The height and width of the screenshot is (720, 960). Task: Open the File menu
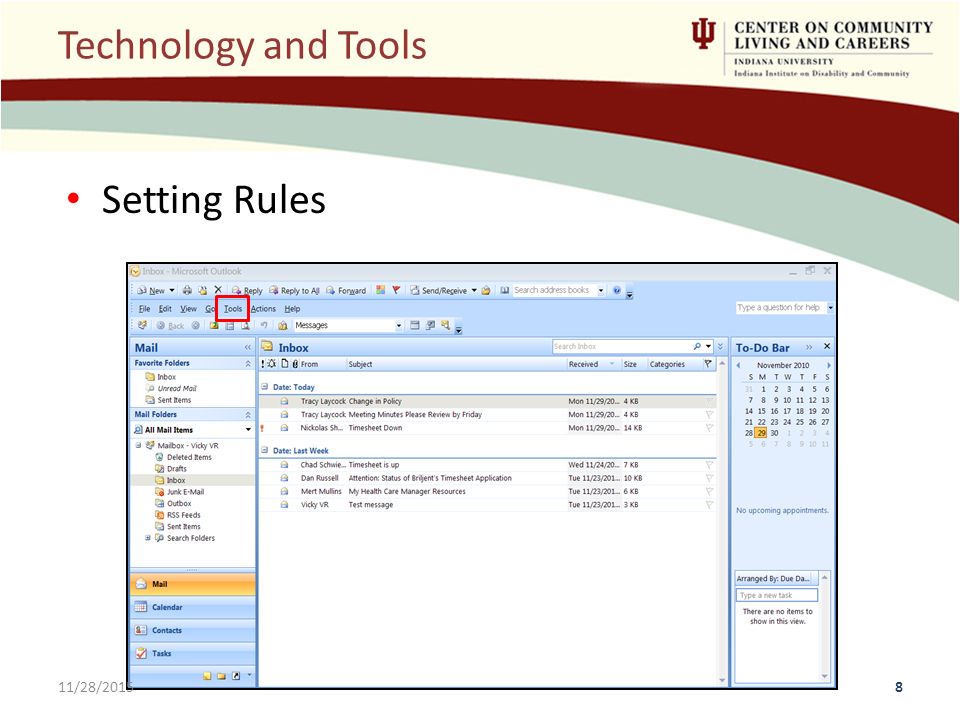pos(144,309)
